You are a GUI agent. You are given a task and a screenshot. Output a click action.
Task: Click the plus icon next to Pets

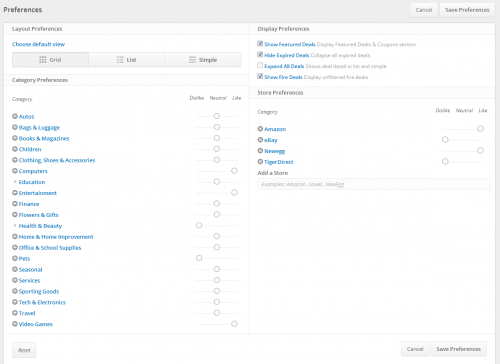(15, 258)
